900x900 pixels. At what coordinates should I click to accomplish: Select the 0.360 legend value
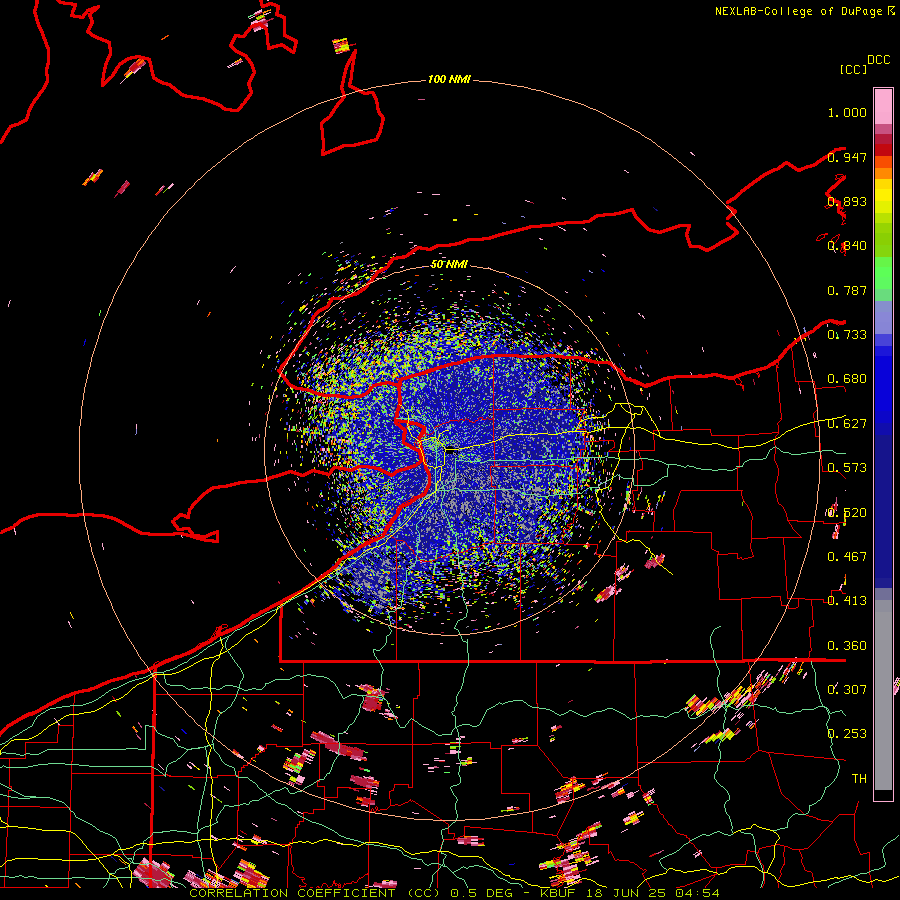tap(847, 646)
